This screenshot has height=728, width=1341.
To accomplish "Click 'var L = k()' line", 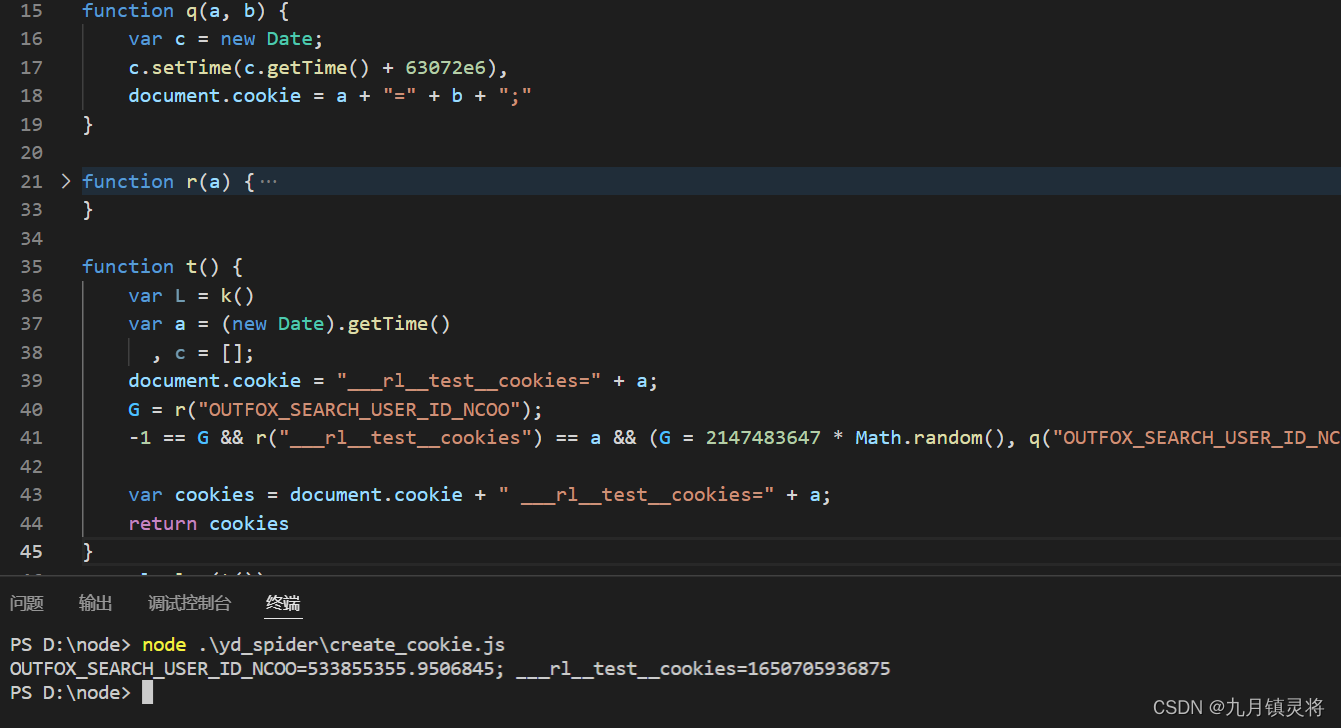I will point(191,295).
